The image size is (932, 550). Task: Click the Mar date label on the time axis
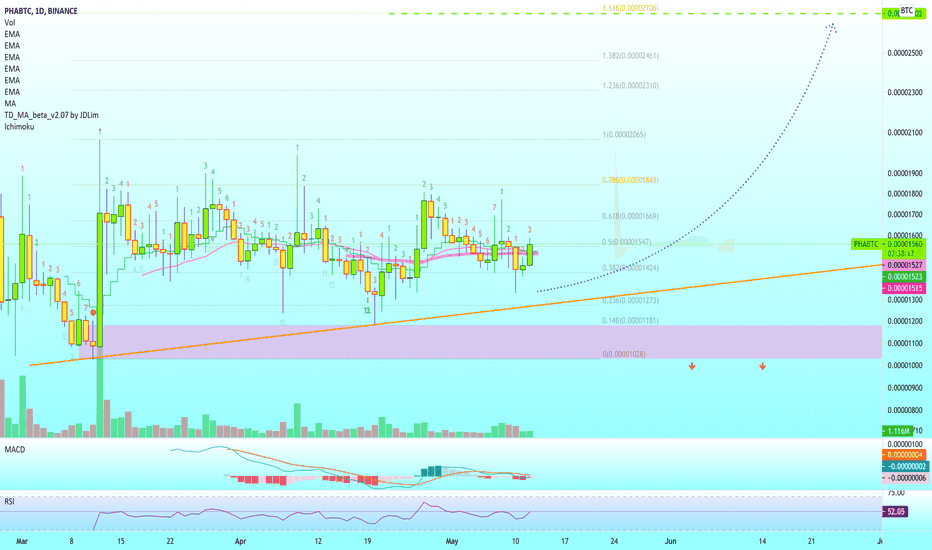pos(22,541)
